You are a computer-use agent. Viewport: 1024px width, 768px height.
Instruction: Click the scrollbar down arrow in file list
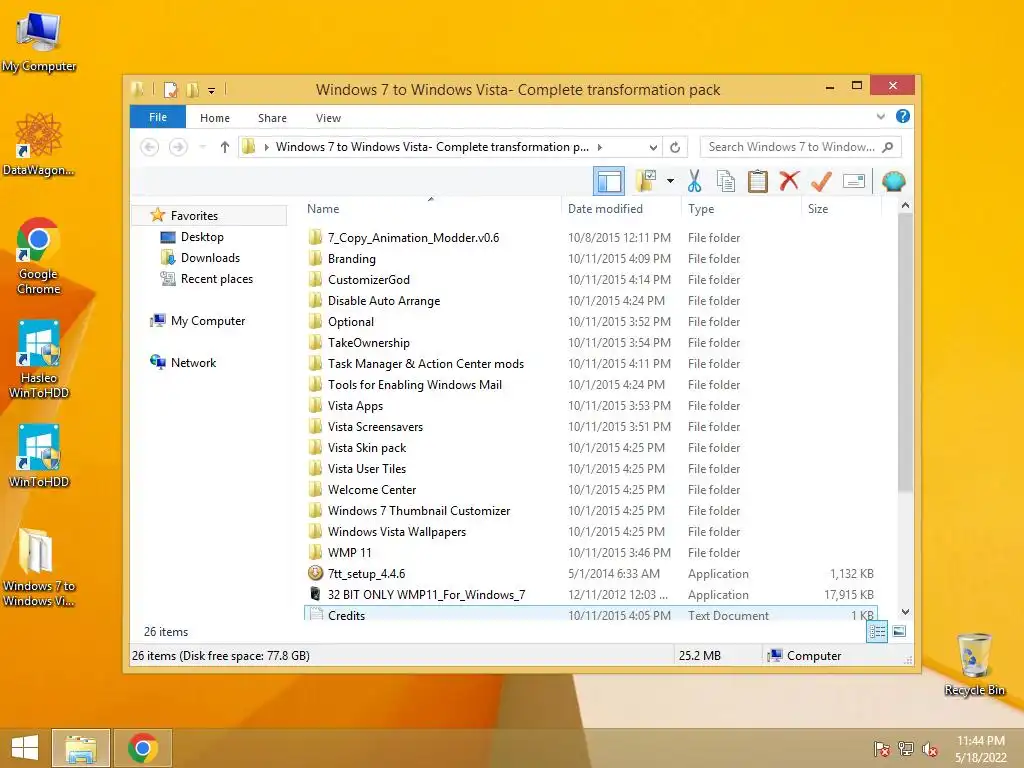coord(905,612)
